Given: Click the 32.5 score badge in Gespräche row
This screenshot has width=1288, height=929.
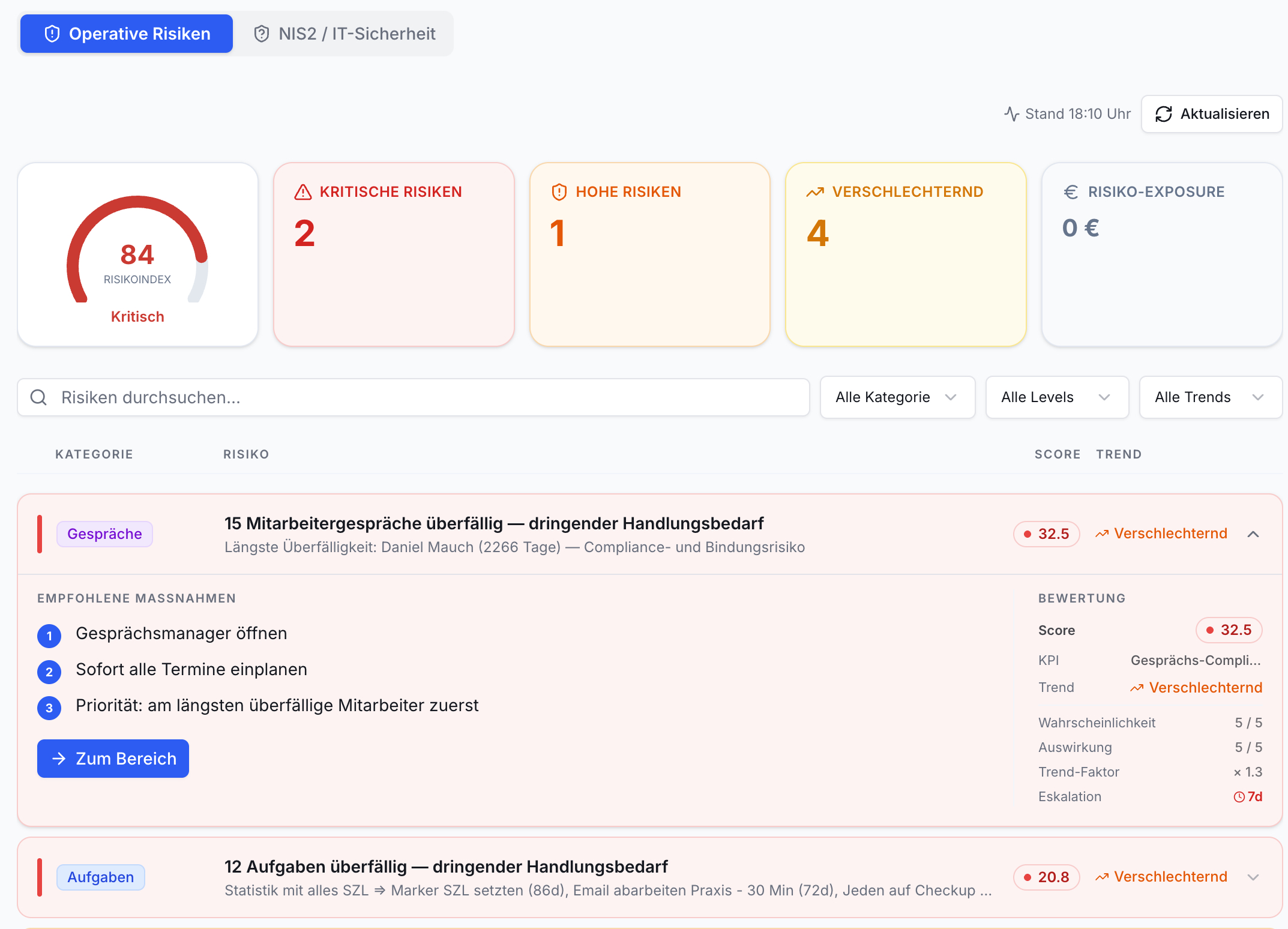Looking at the screenshot, I should coord(1047,534).
